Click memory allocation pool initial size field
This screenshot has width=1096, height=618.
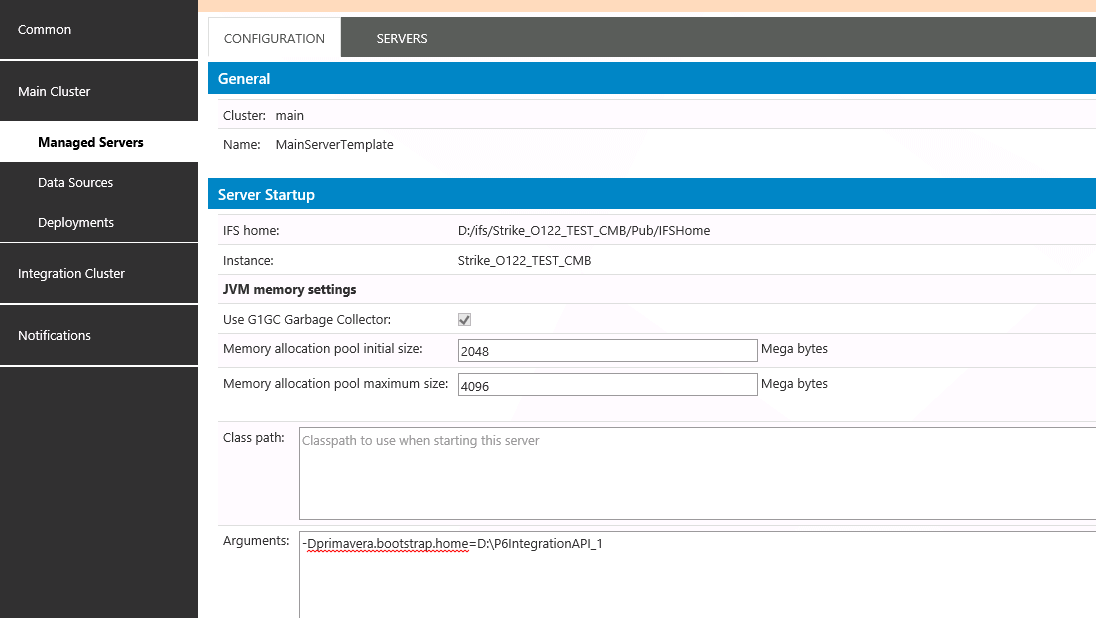(607, 350)
